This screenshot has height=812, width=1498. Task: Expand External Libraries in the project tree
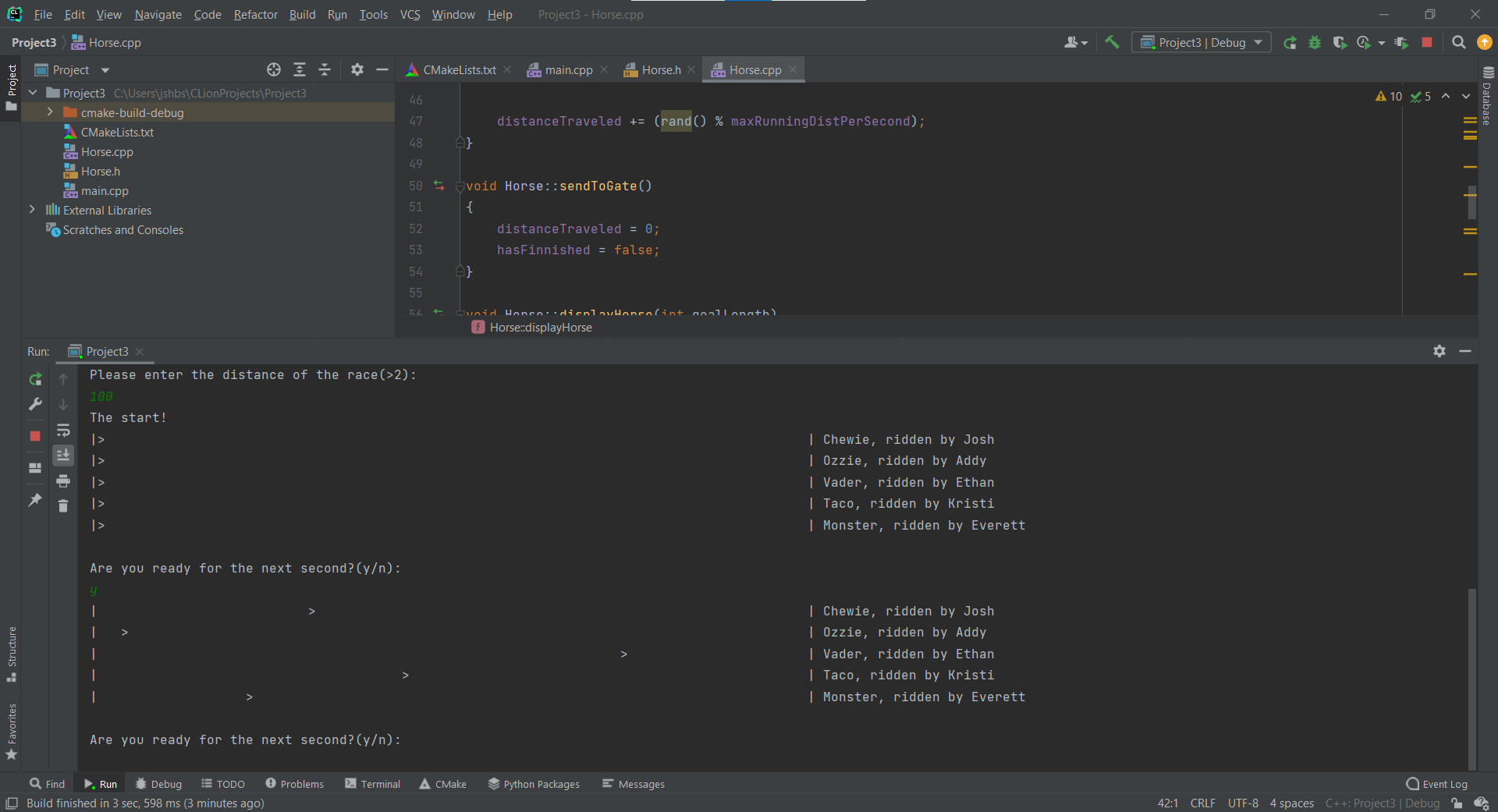pyautogui.click(x=32, y=210)
